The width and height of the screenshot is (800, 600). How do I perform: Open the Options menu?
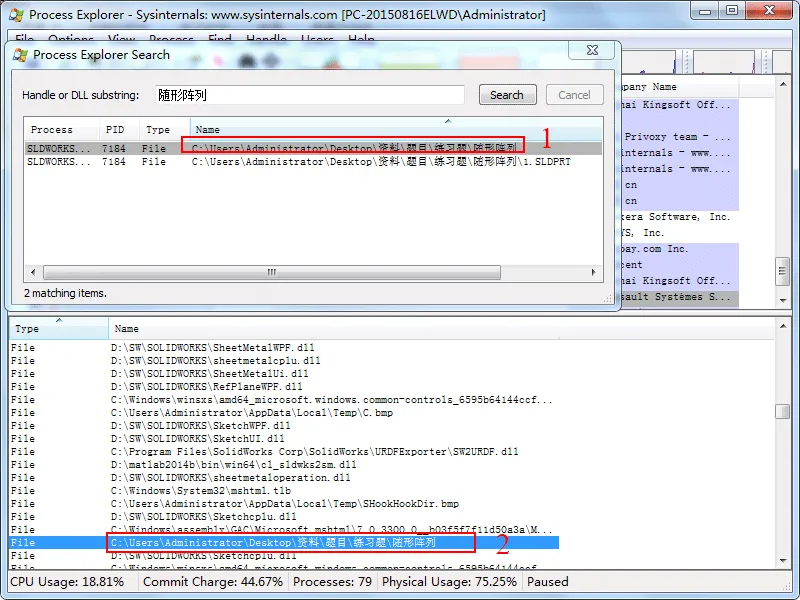point(70,38)
